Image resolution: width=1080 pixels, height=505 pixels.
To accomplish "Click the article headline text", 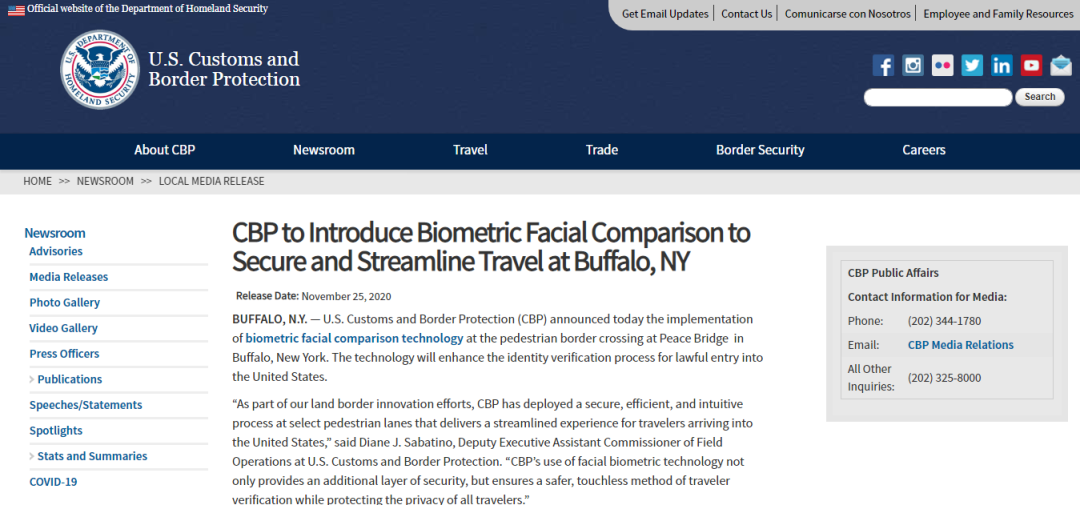I will point(490,247).
